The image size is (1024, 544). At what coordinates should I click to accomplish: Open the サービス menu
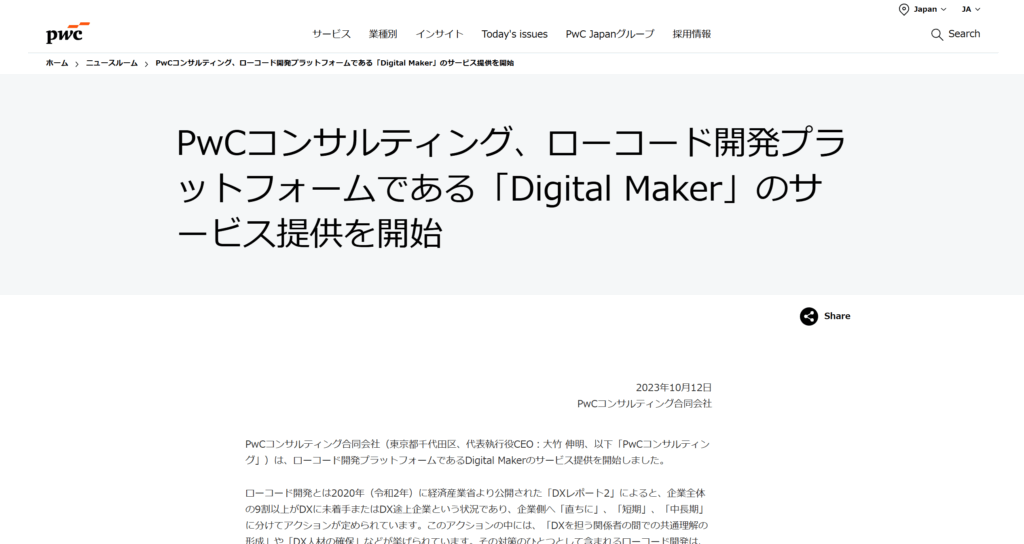[x=331, y=34]
